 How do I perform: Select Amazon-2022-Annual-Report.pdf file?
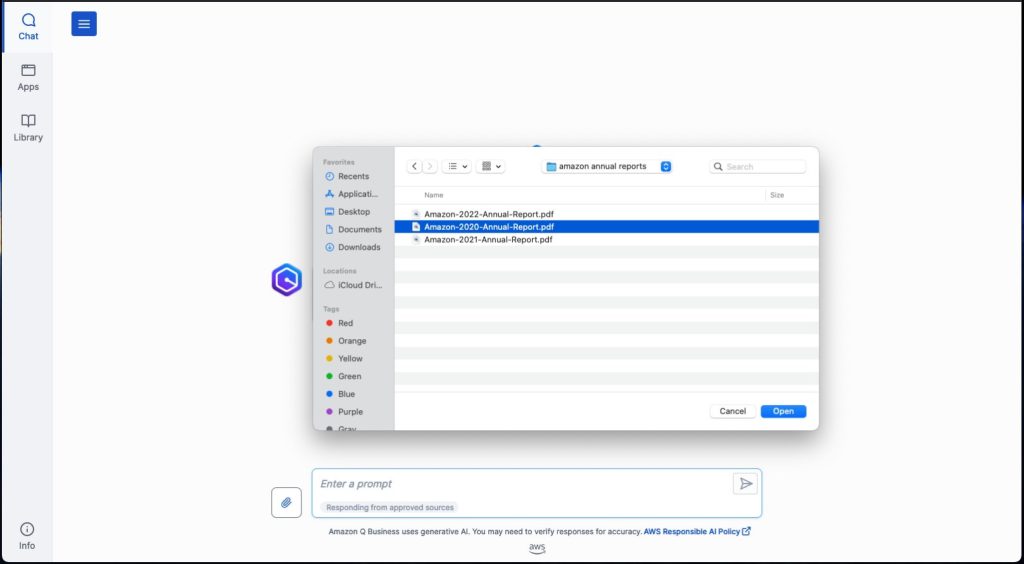(607, 214)
